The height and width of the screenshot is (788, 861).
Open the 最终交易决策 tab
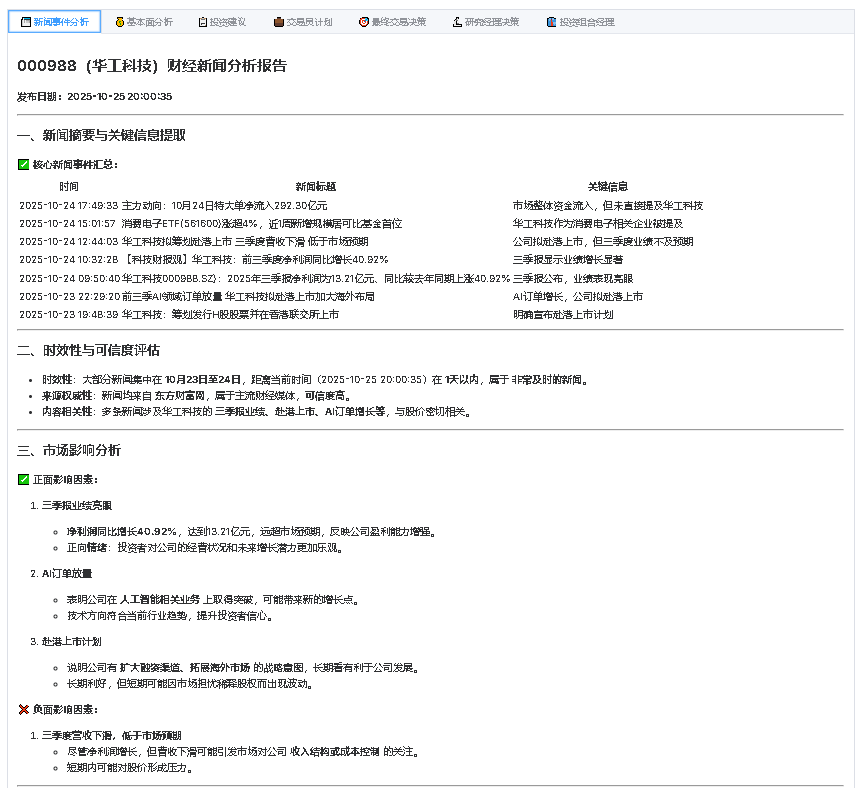pos(392,22)
